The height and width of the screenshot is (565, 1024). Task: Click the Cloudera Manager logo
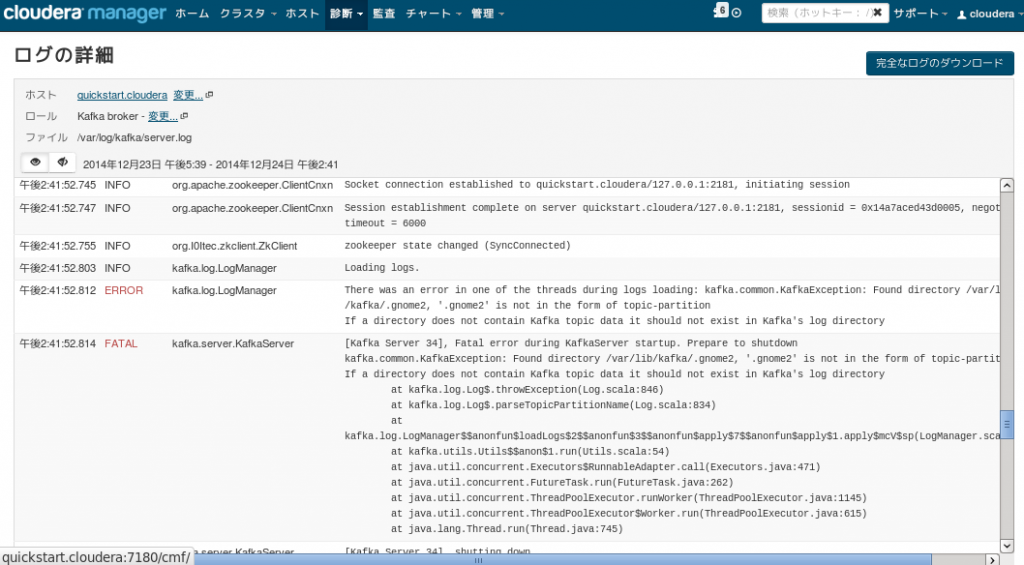[x=84, y=13]
